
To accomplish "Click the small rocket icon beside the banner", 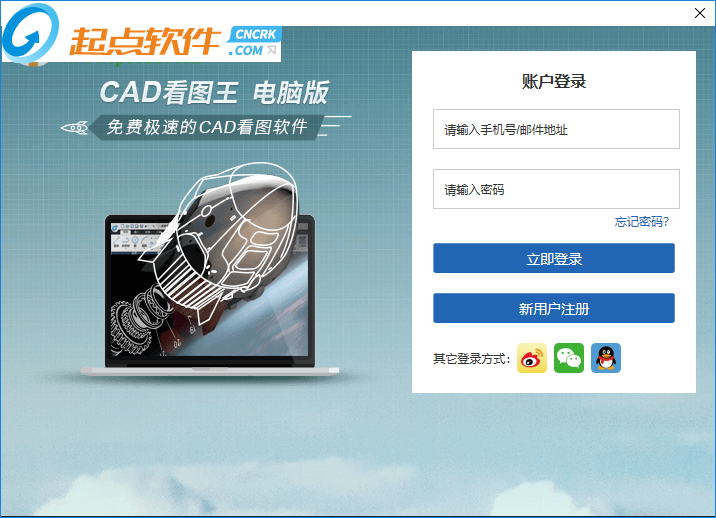I will coord(75,128).
